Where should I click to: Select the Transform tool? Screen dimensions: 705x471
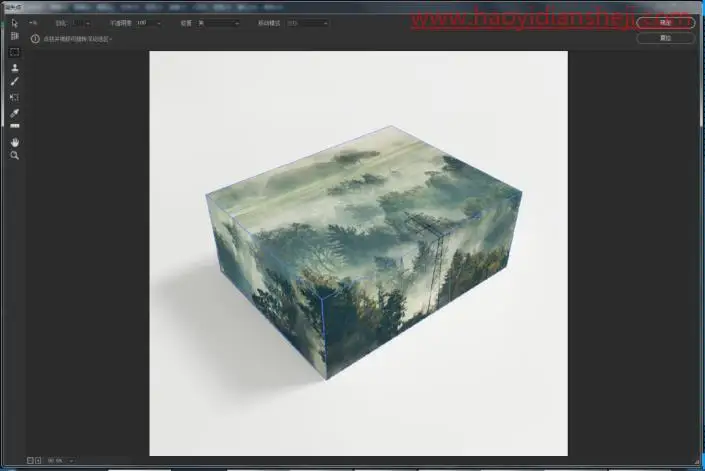[x=14, y=97]
